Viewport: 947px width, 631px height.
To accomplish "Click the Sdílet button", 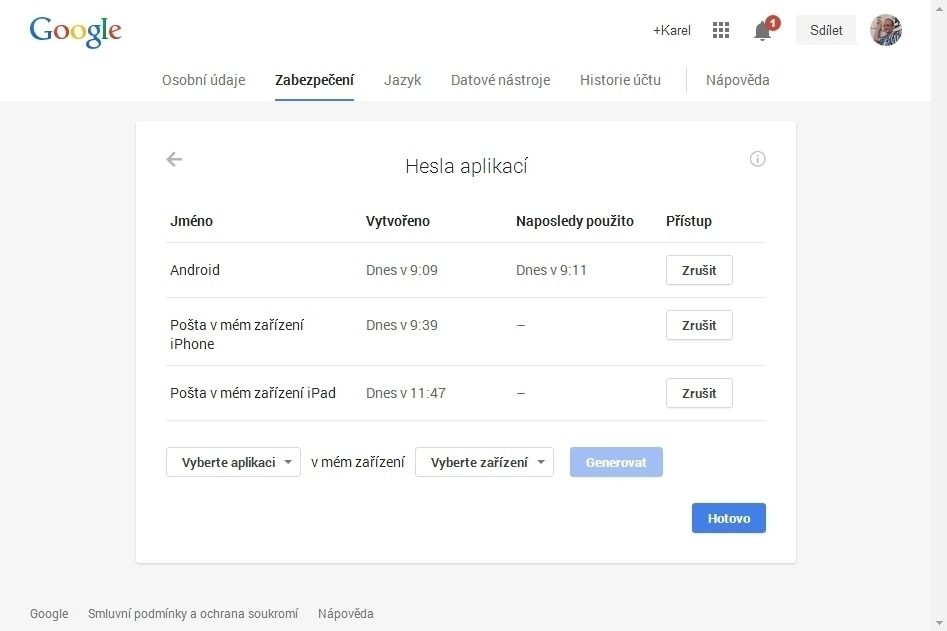I will tap(826, 30).
